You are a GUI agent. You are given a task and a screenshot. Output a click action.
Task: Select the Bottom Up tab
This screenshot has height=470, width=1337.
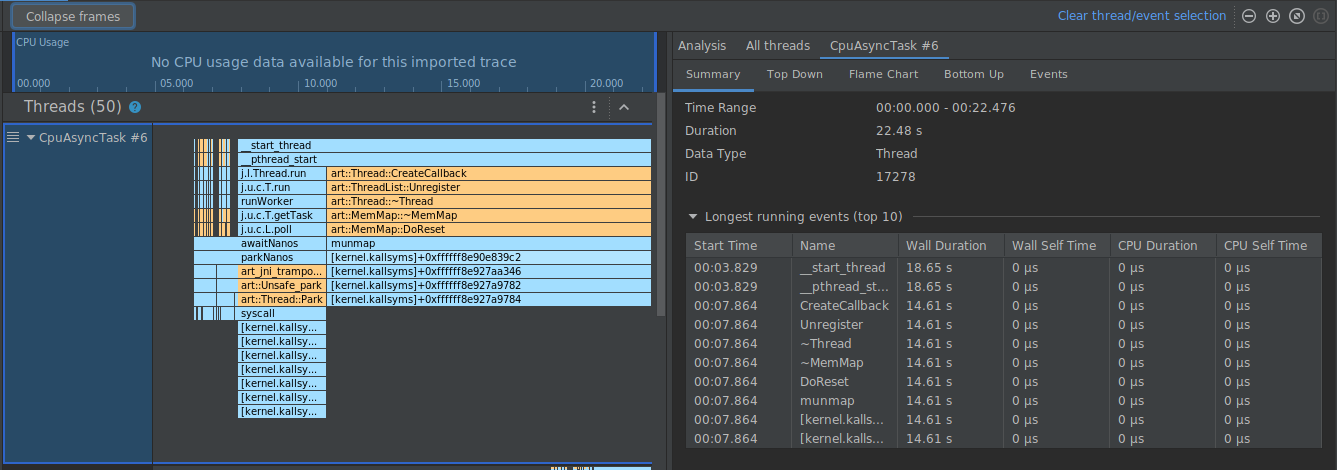[x=974, y=74]
